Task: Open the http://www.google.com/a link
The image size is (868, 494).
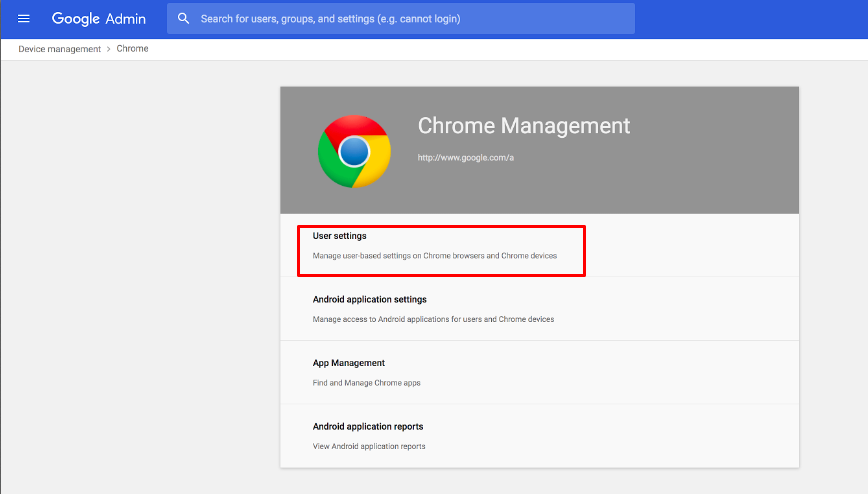Action: pos(466,158)
